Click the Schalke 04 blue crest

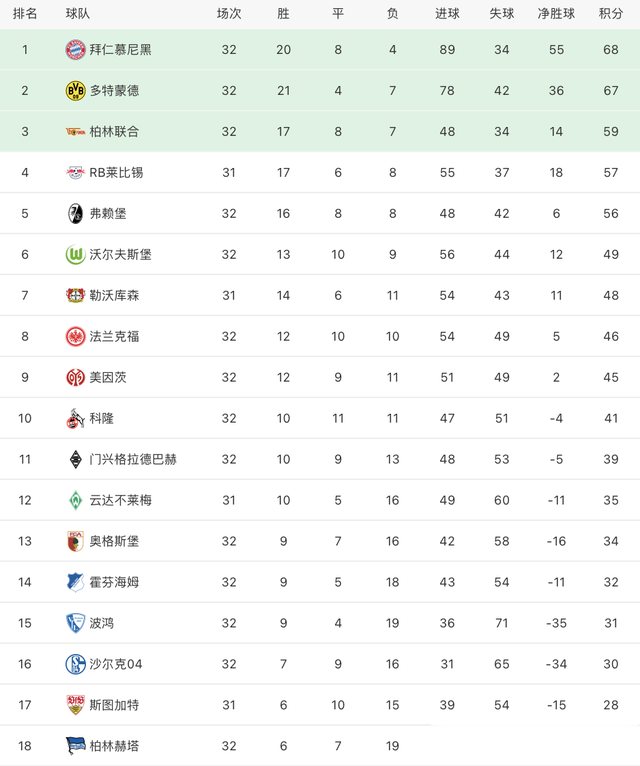coord(76,664)
